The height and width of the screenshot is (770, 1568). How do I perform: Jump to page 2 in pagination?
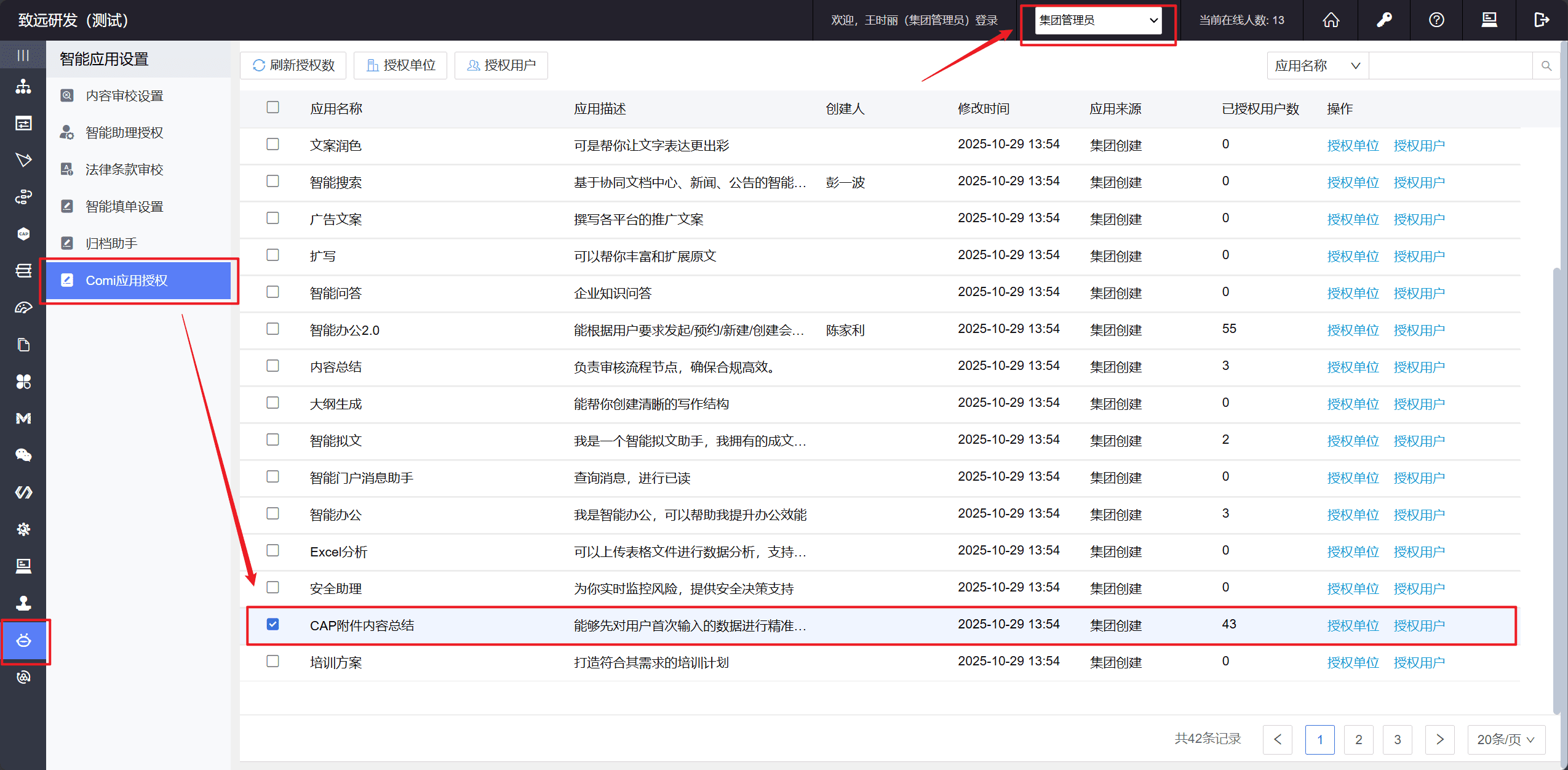click(1358, 739)
